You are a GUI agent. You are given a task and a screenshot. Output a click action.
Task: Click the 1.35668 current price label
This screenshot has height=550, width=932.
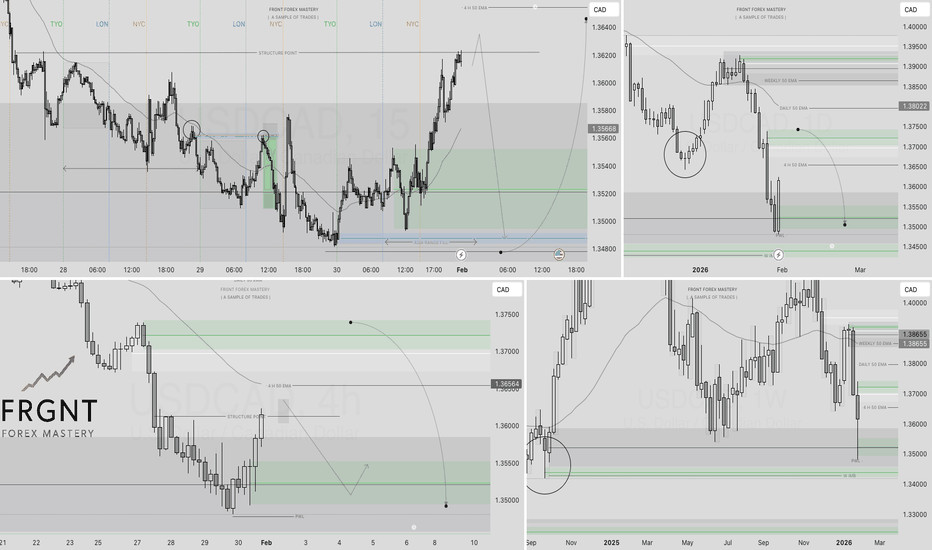pos(603,129)
